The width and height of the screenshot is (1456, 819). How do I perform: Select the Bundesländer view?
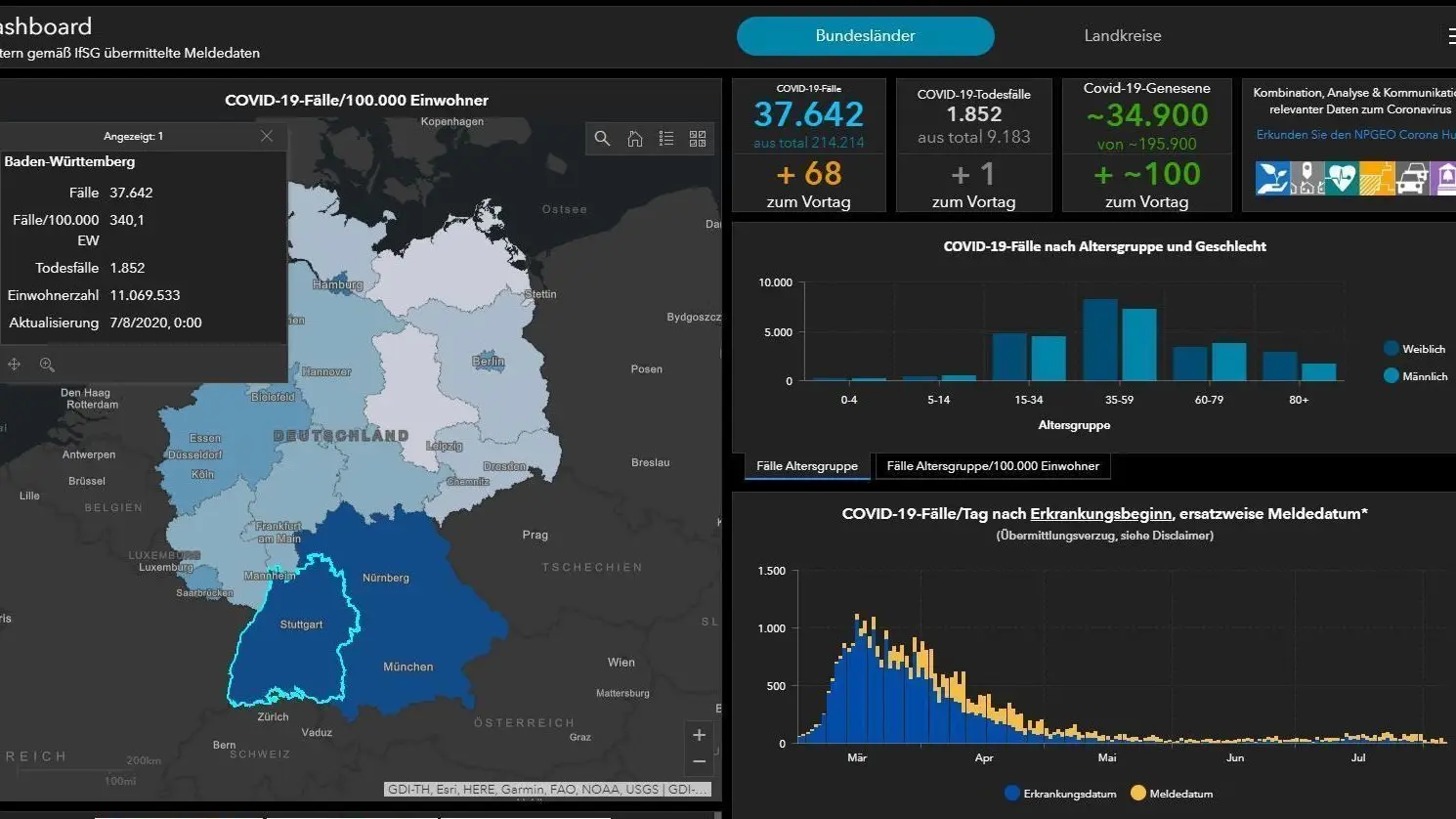pos(866,36)
